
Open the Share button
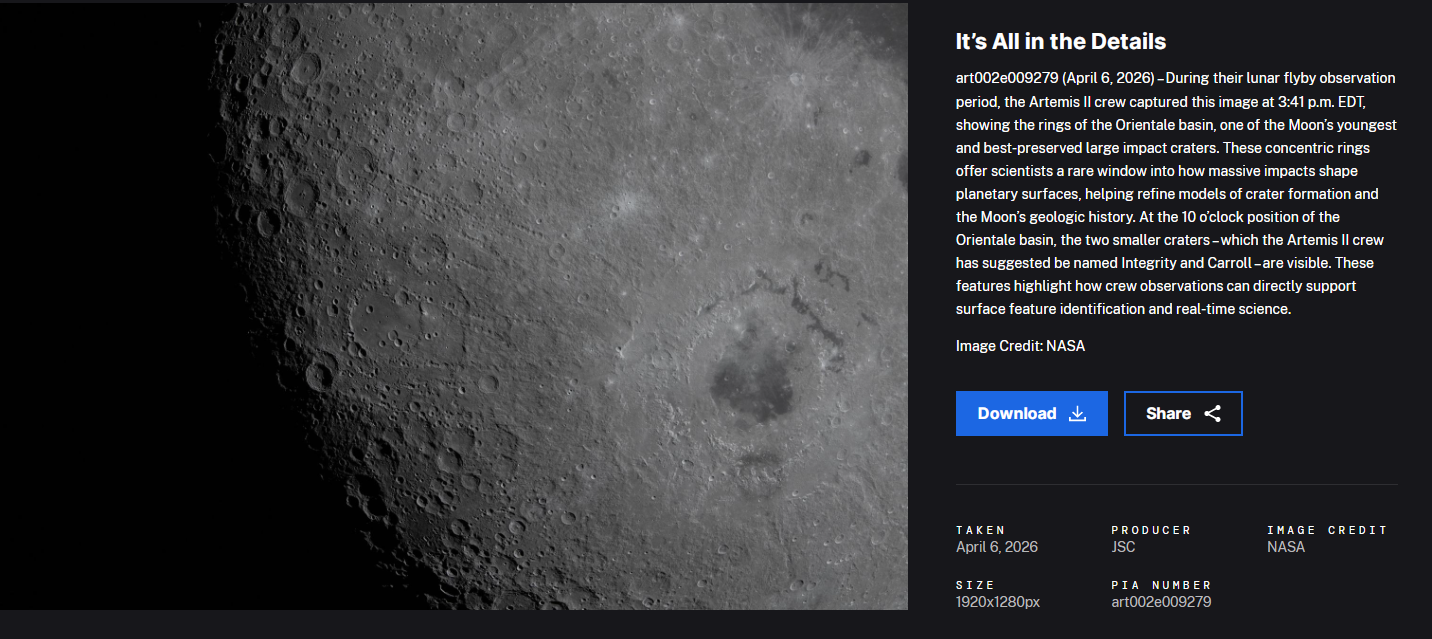1182,413
